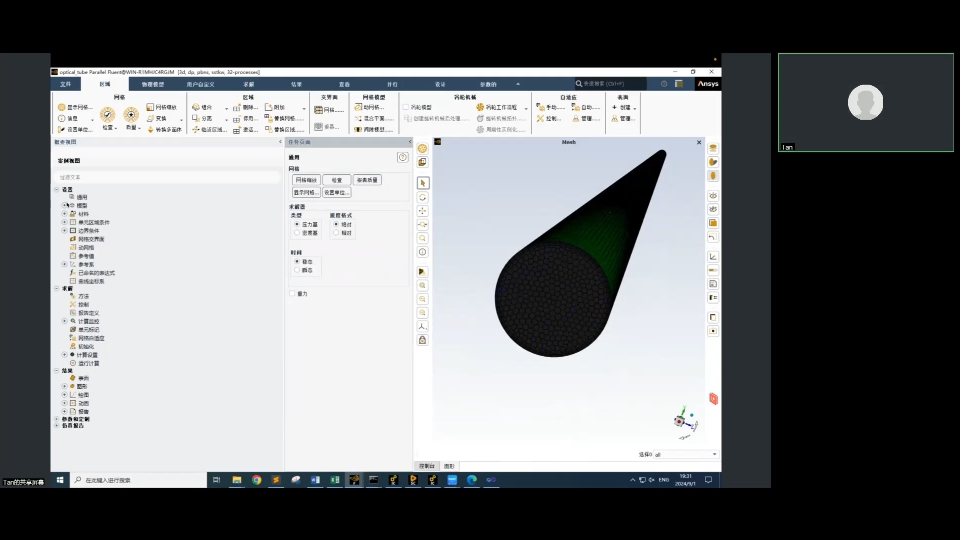
Task: Select the pan view tool in the viewport toolbar
Action: pos(422,211)
